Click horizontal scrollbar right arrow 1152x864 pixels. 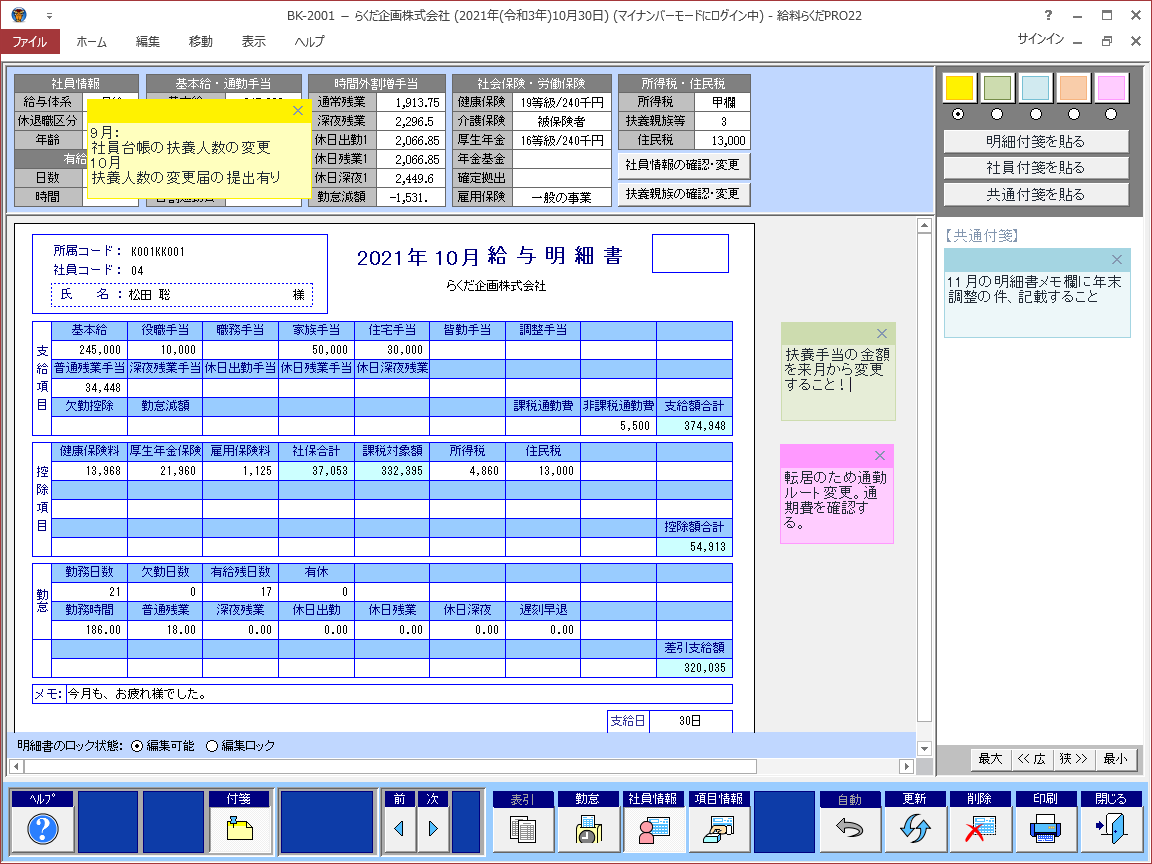907,766
